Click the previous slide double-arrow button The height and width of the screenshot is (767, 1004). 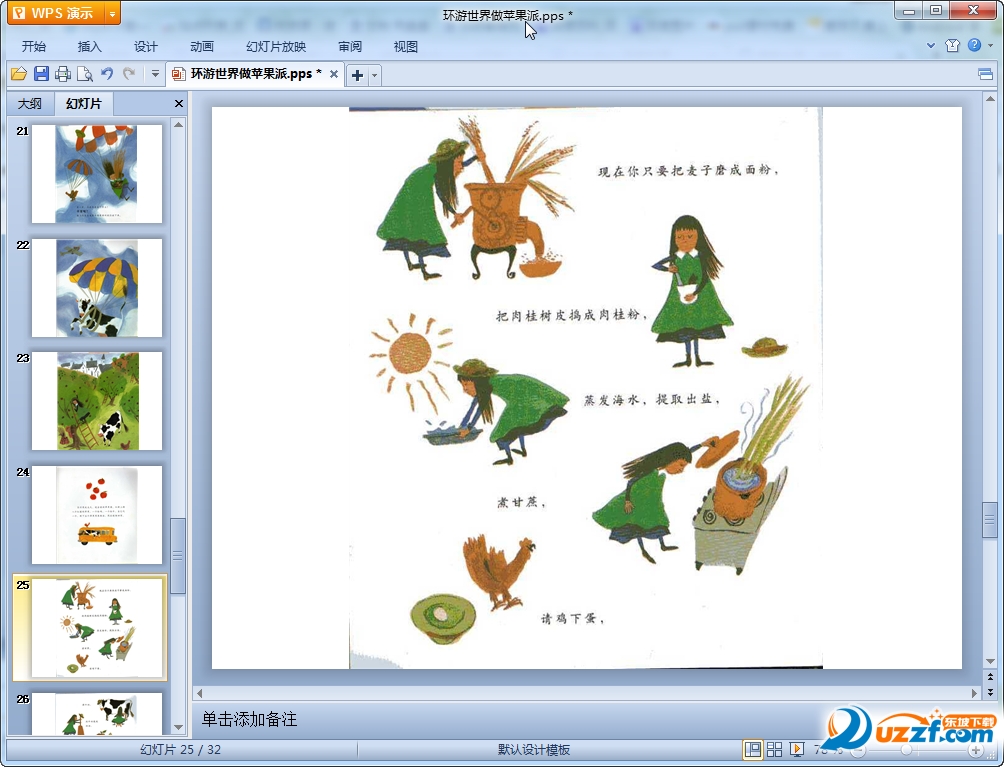(x=990, y=676)
